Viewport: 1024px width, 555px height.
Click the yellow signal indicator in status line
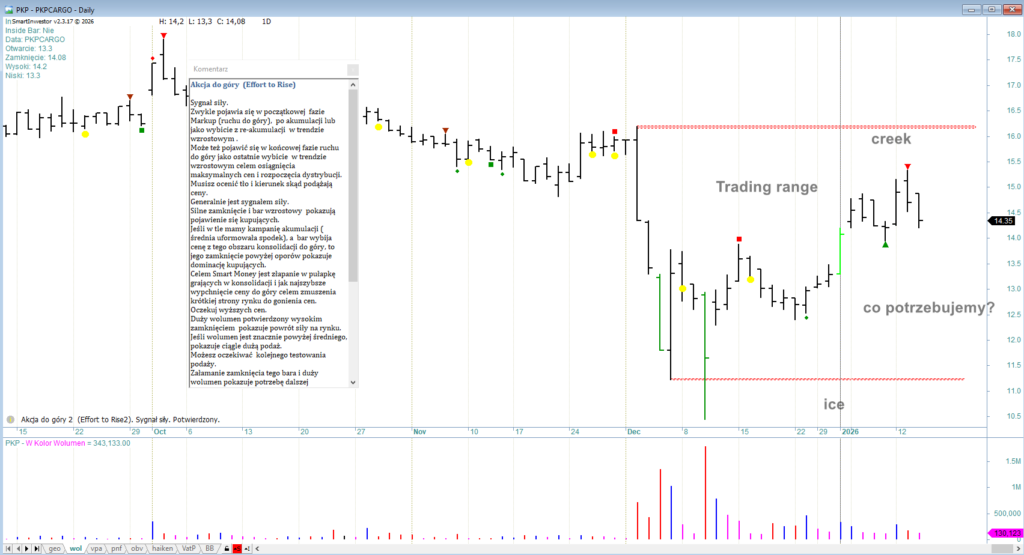[10, 420]
